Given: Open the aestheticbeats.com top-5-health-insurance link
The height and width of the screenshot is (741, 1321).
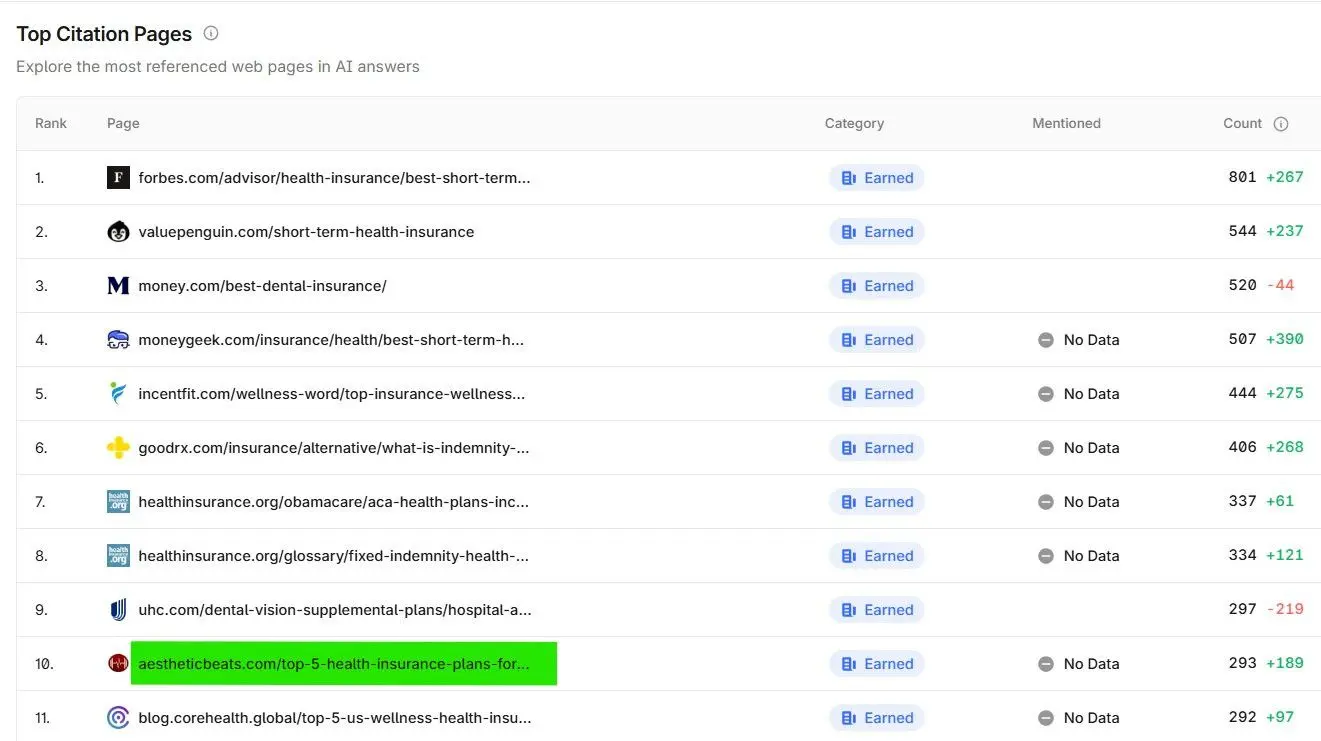Looking at the screenshot, I should 335,664.
